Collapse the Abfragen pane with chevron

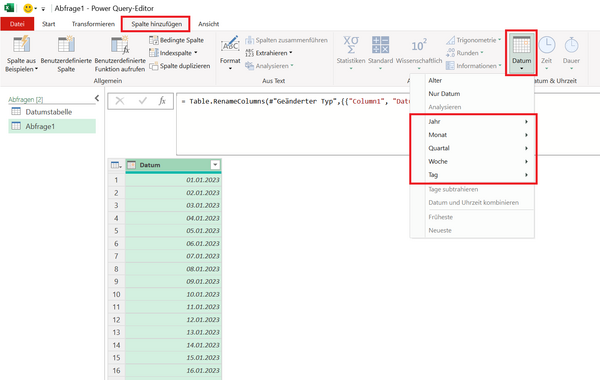click(x=97, y=99)
